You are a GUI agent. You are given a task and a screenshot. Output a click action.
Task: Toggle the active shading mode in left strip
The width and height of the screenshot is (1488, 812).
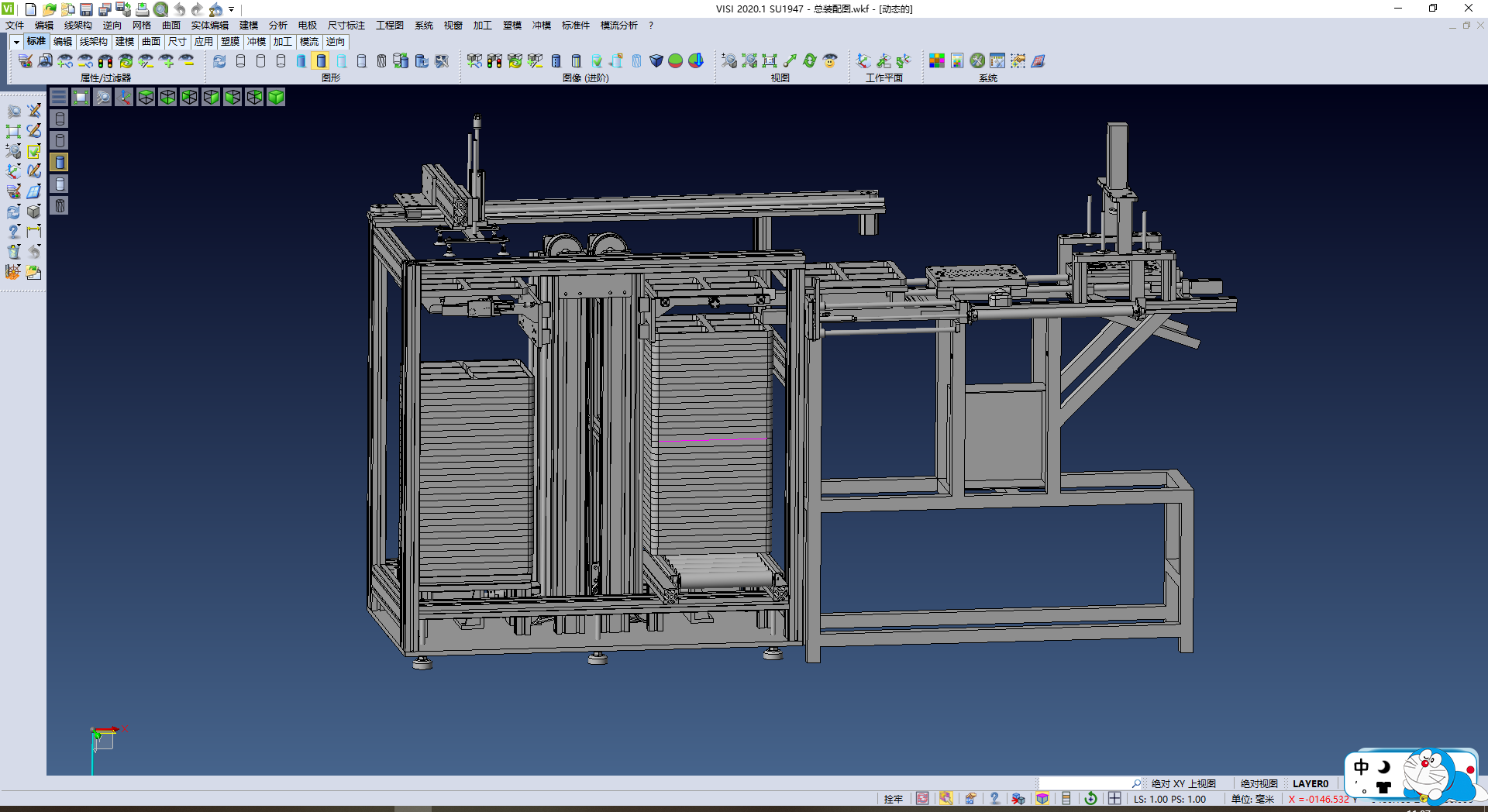coord(60,162)
